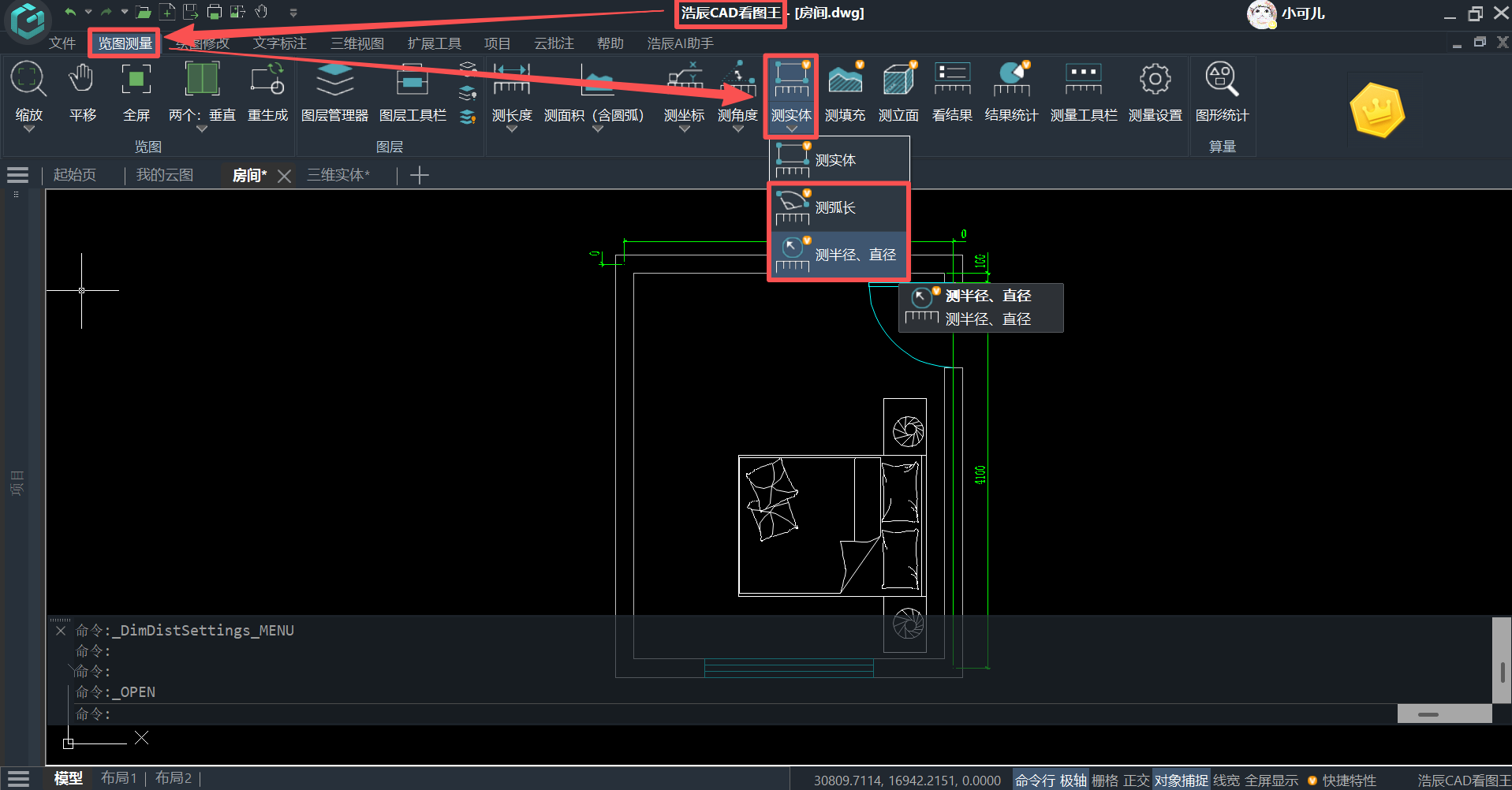Select the 缩放 zoom tool

coord(28,91)
